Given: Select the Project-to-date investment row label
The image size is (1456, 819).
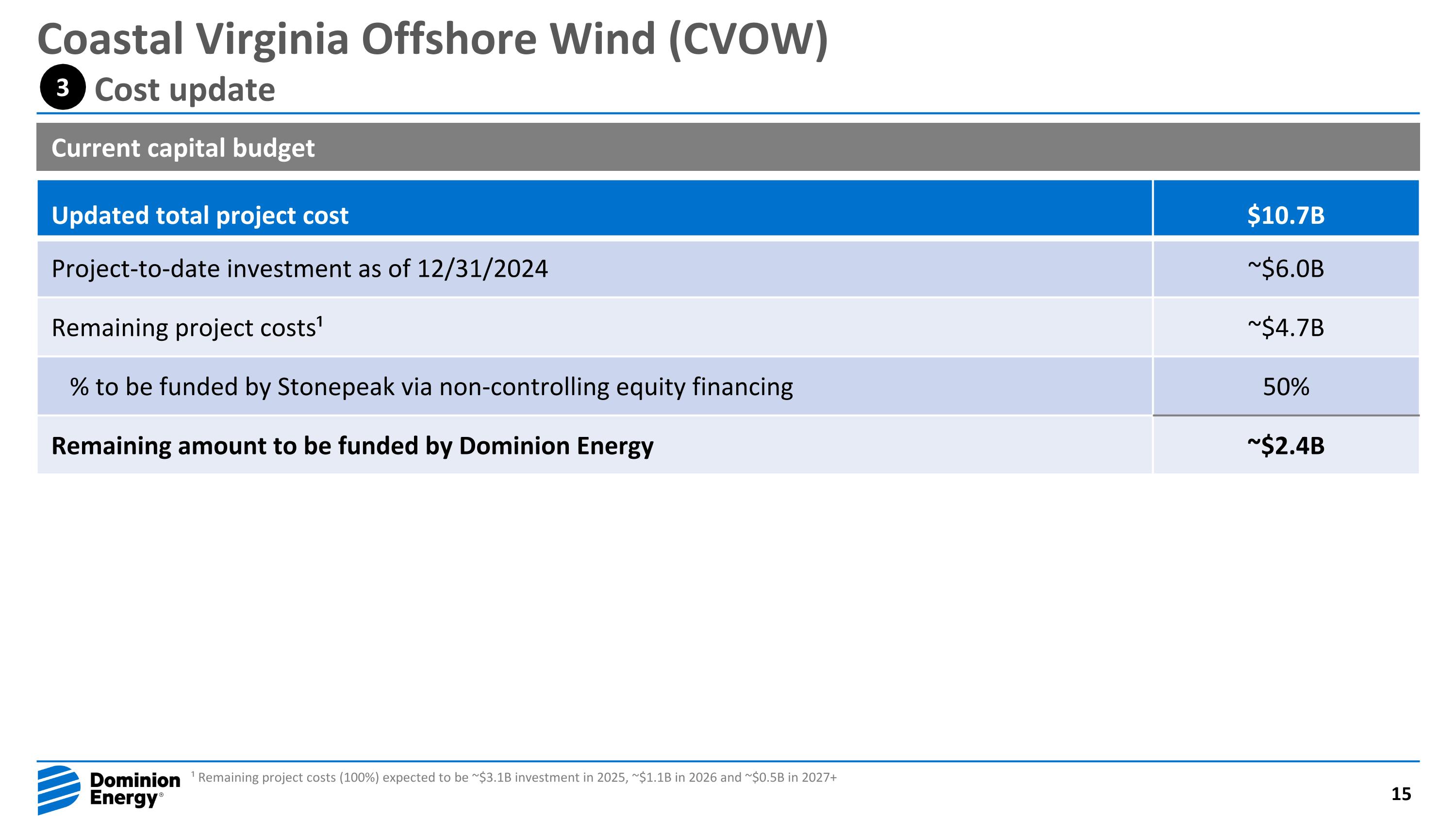Looking at the screenshot, I should click(x=299, y=268).
